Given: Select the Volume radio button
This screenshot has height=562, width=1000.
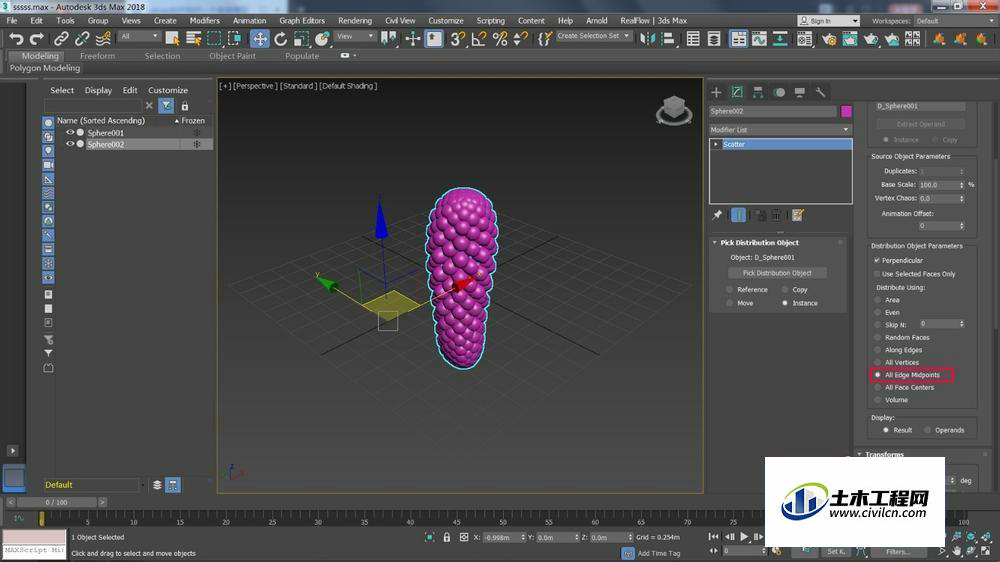Looking at the screenshot, I should [x=878, y=400].
